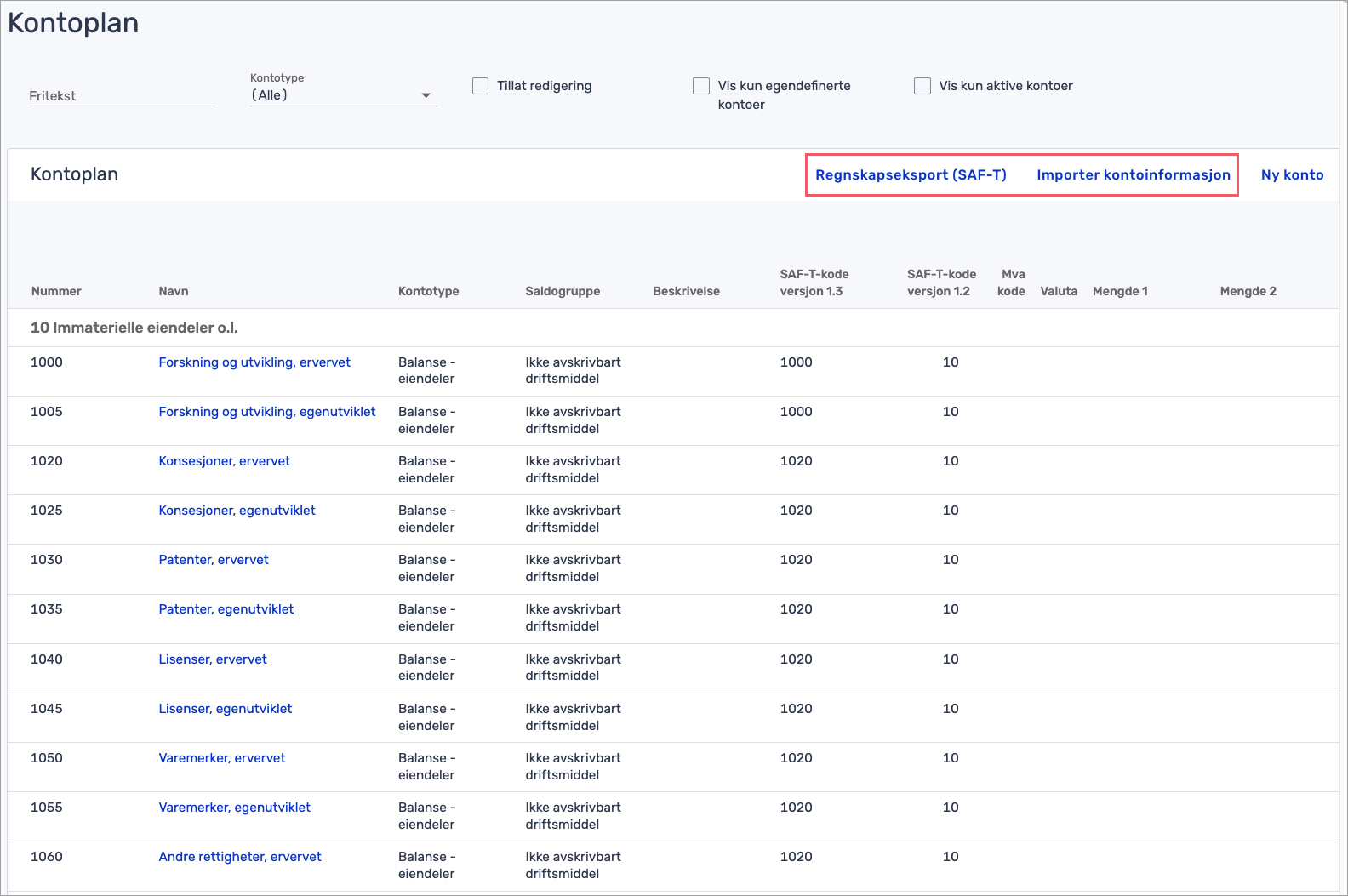Open the Kontotype dropdown
1348x896 pixels.
(343, 95)
